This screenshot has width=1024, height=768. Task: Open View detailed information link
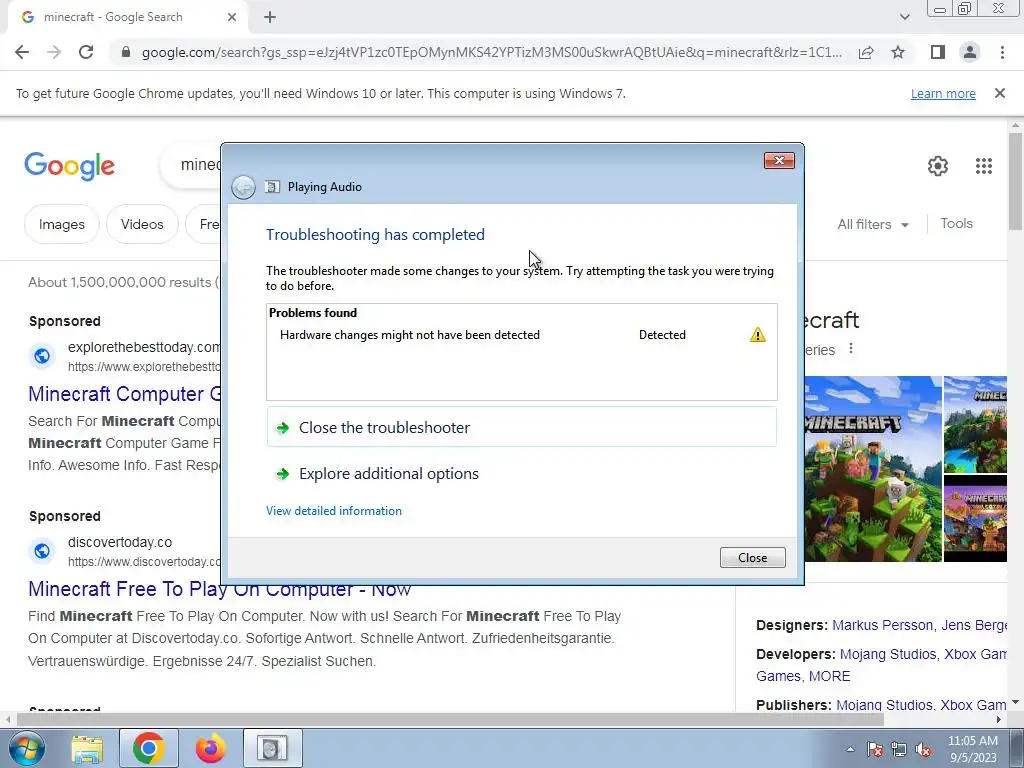point(334,511)
